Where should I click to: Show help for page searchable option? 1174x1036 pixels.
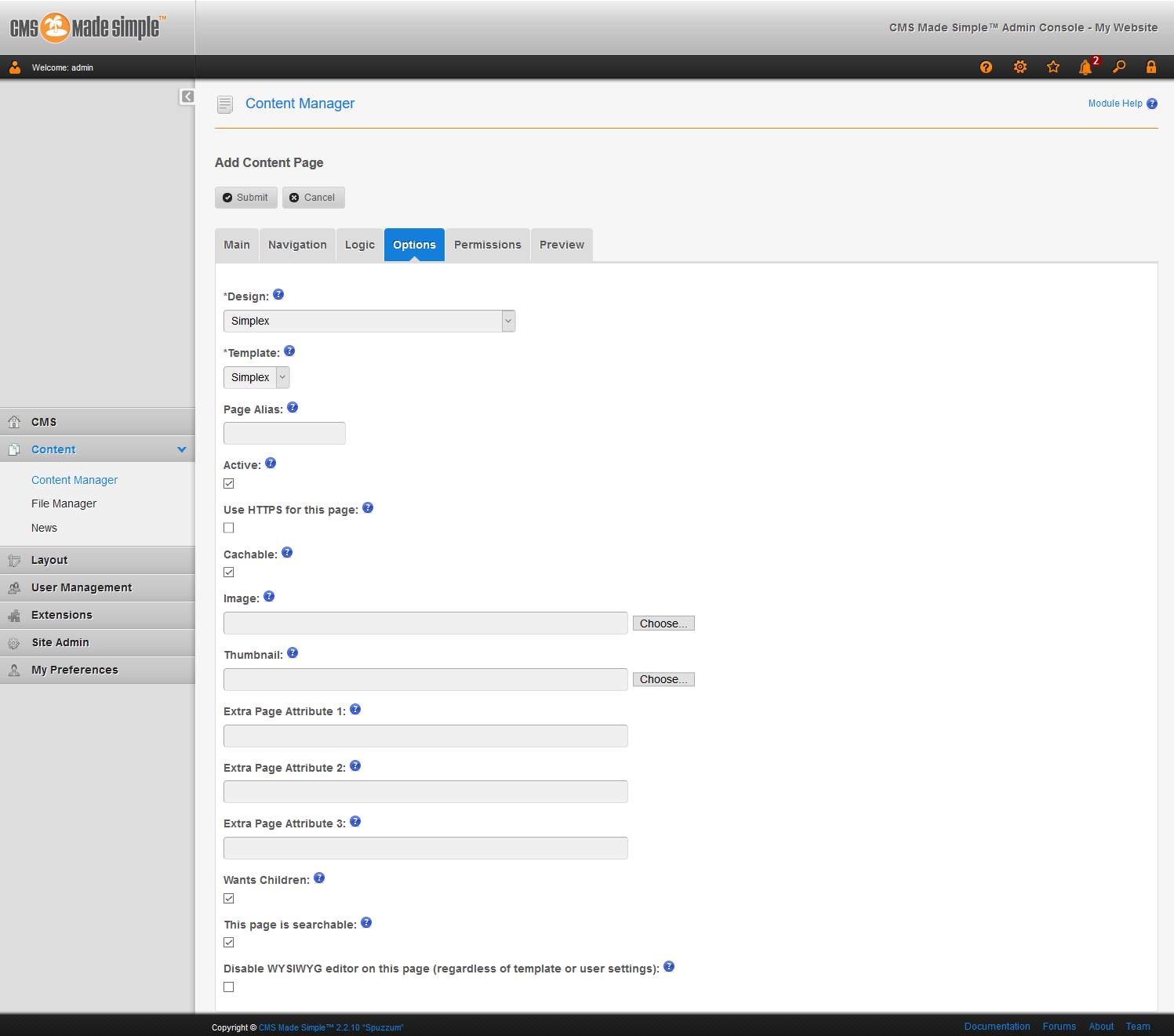pyautogui.click(x=366, y=923)
